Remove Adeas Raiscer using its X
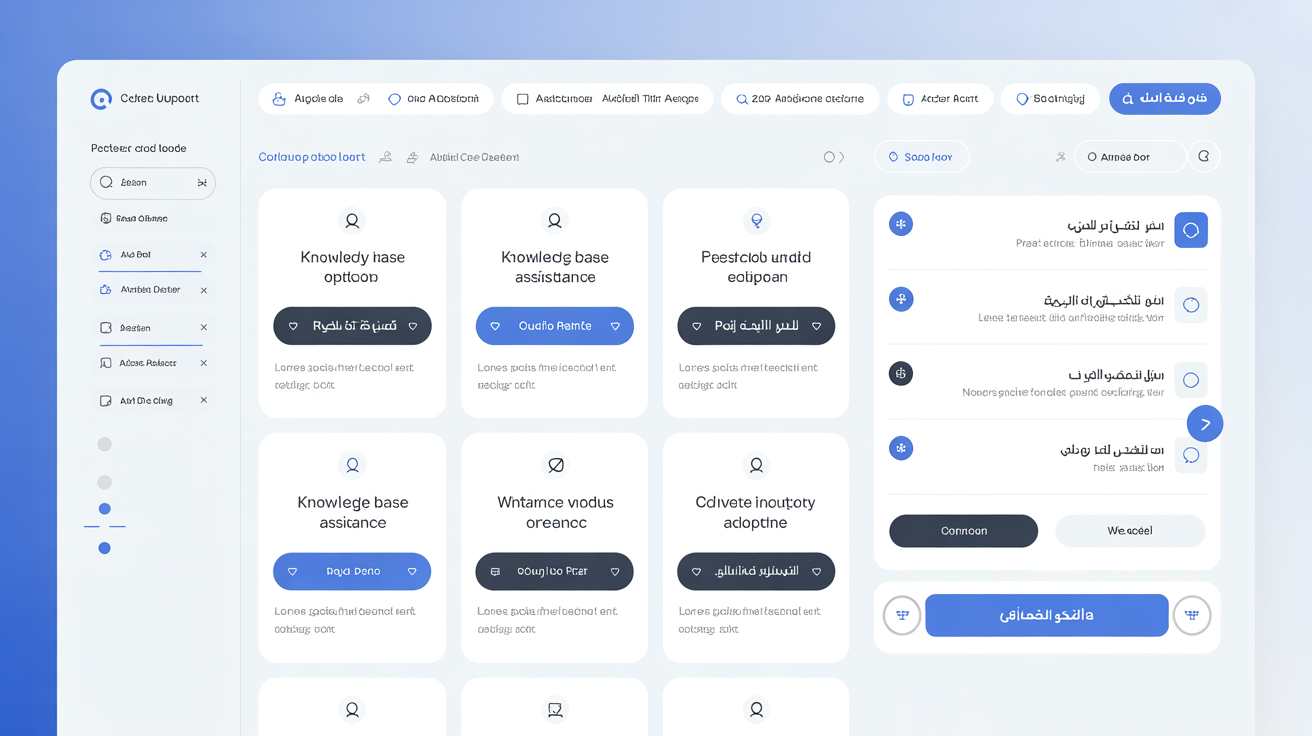Viewport: 1312px width, 736px height. [203, 363]
